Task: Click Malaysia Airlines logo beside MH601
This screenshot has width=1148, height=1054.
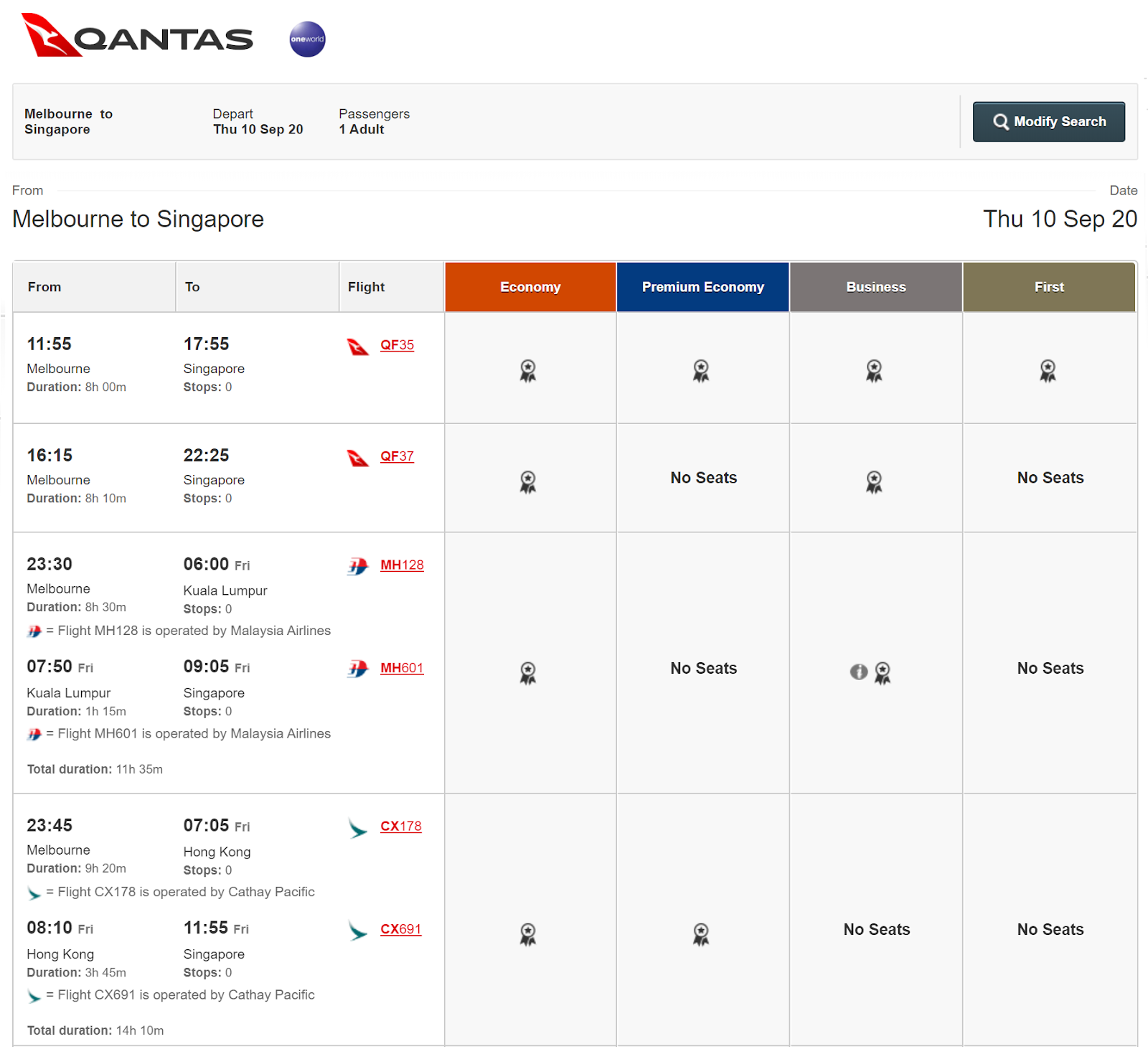Action: point(358,669)
